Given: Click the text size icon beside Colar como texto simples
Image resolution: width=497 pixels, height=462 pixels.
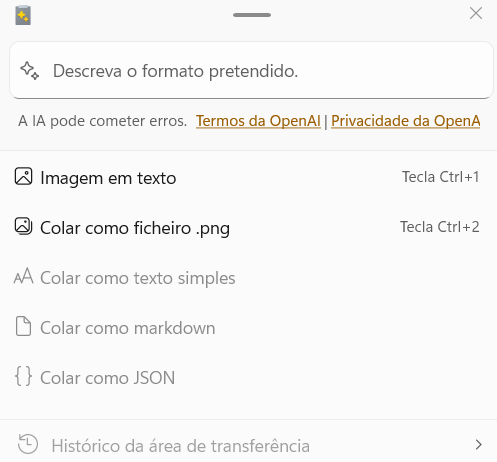Looking at the screenshot, I should click(x=23, y=276).
